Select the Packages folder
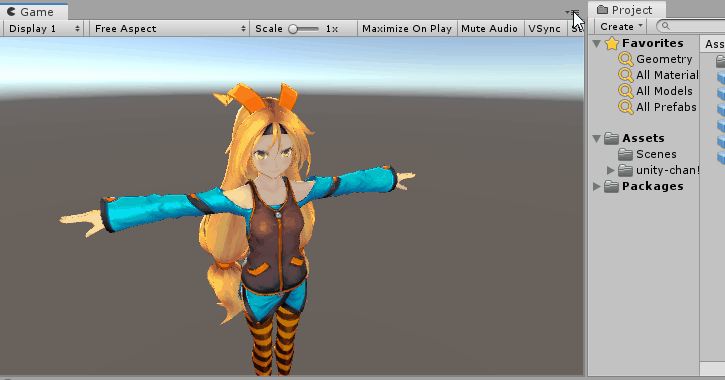The height and width of the screenshot is (380, 725). point(652,186)
